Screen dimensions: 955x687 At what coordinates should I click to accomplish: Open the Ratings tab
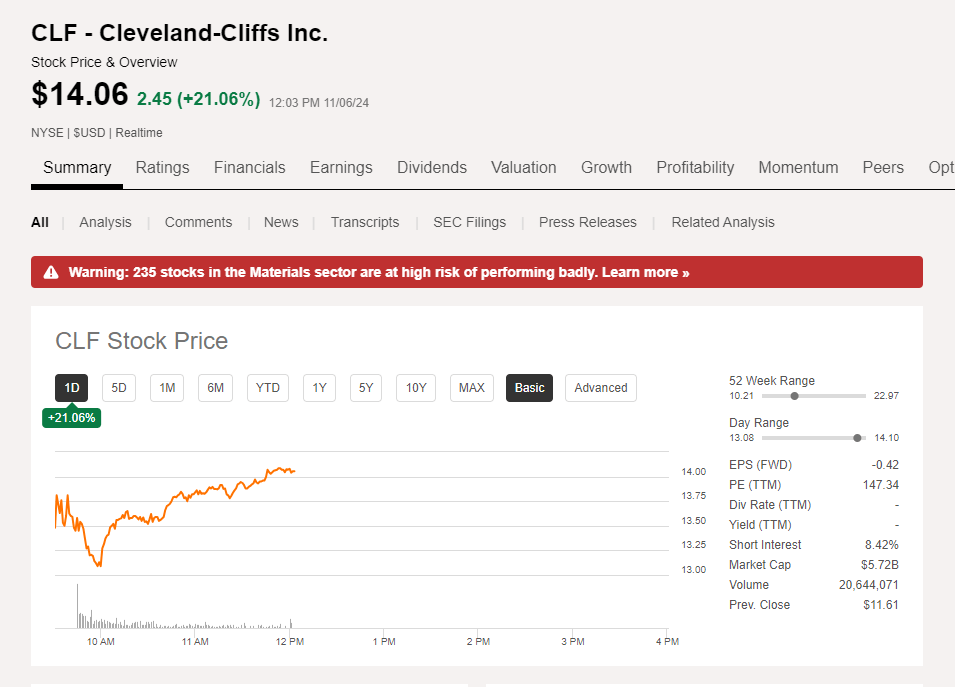click(162, 168)
